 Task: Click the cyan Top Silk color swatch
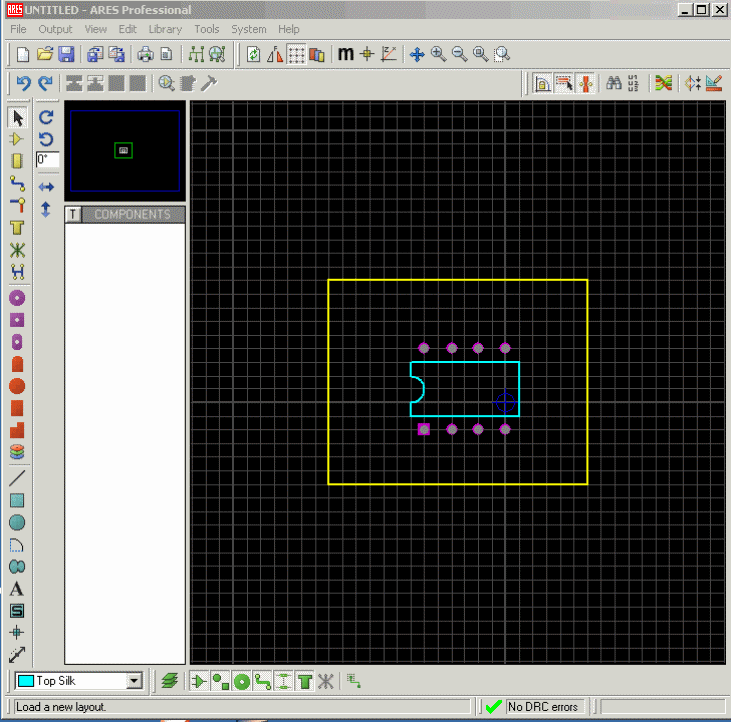click(x=26, y=681)
